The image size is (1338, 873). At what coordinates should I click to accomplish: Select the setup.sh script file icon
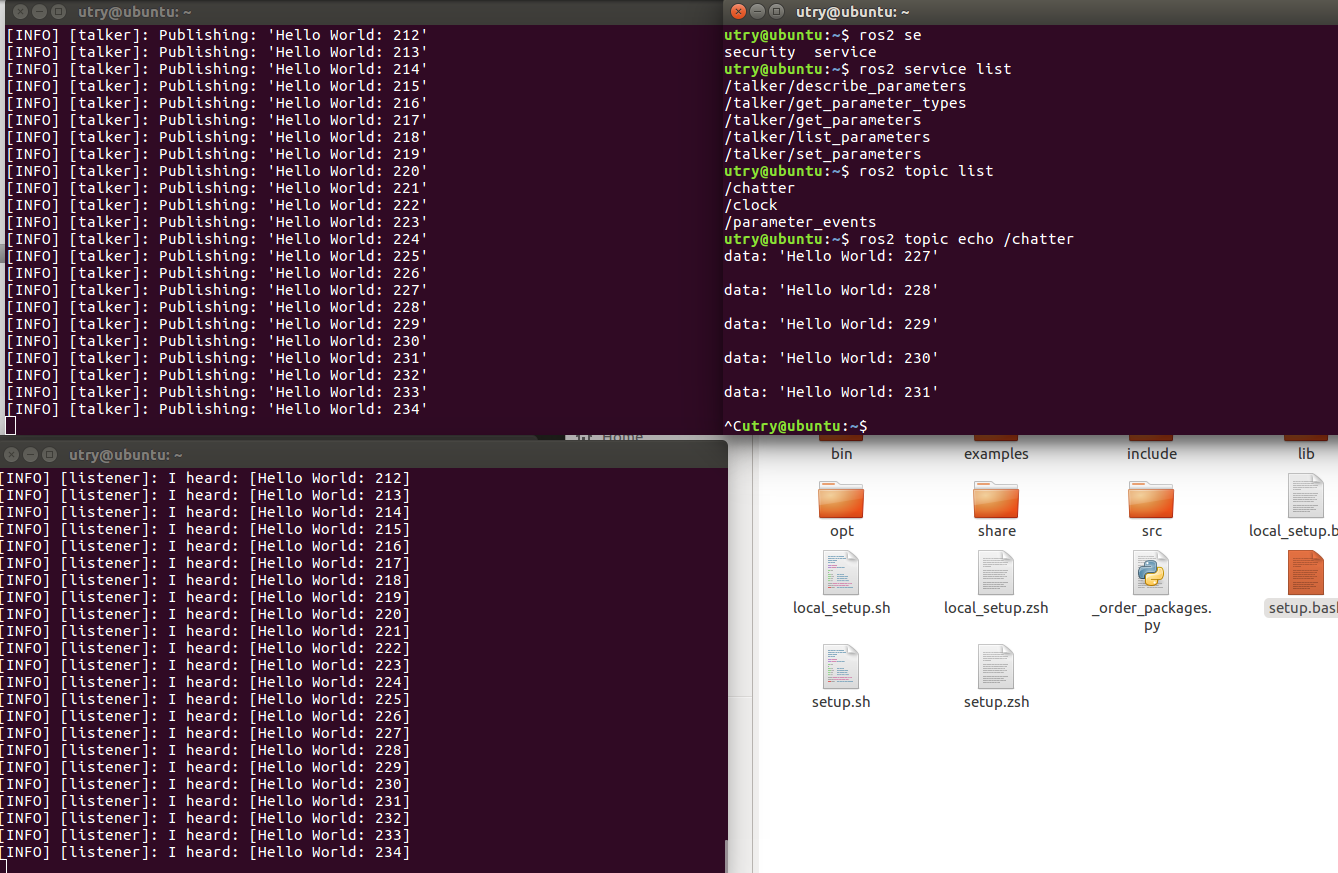[x=841, y=667]
